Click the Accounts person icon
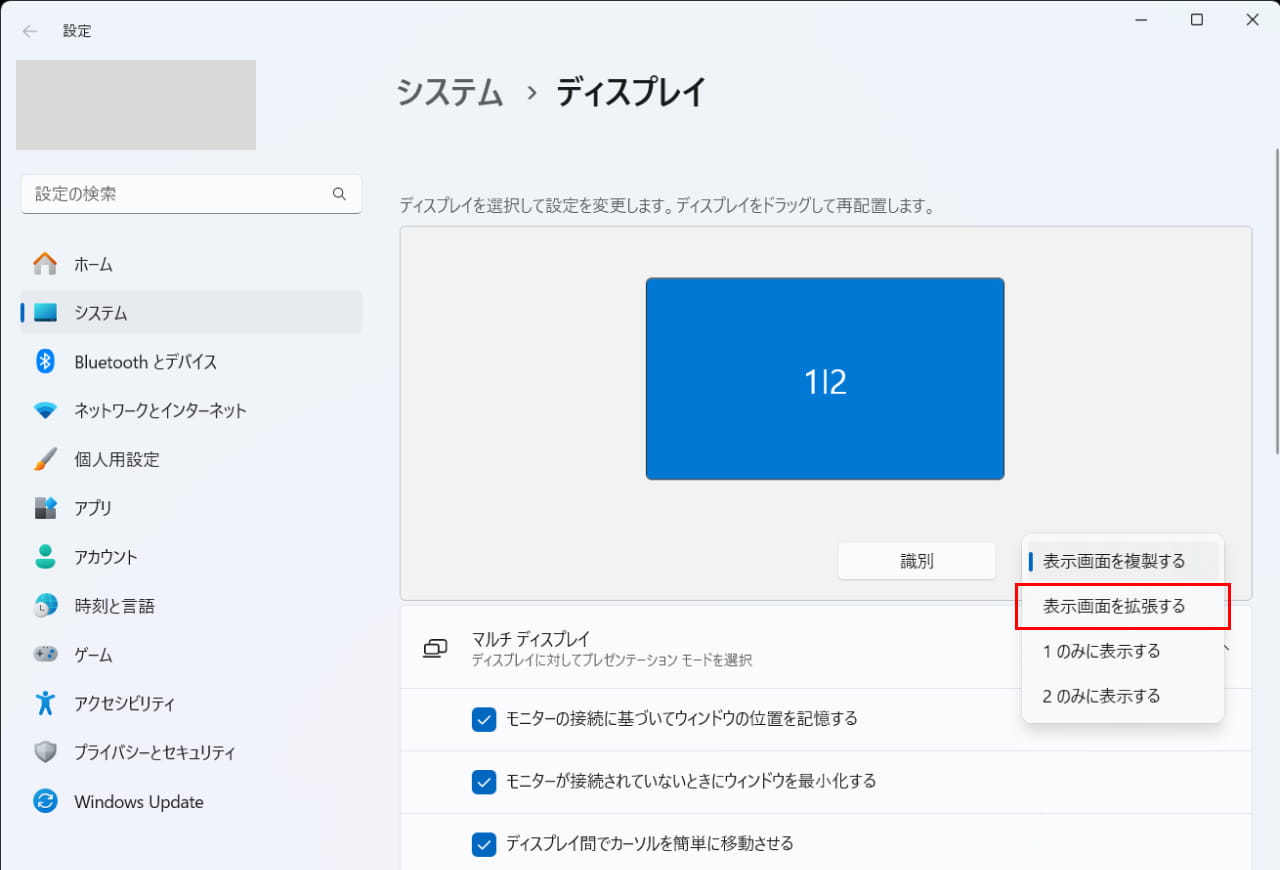The width and height of the screenshot is (1280, 870). pyautogui.click(x=45, y=557)
